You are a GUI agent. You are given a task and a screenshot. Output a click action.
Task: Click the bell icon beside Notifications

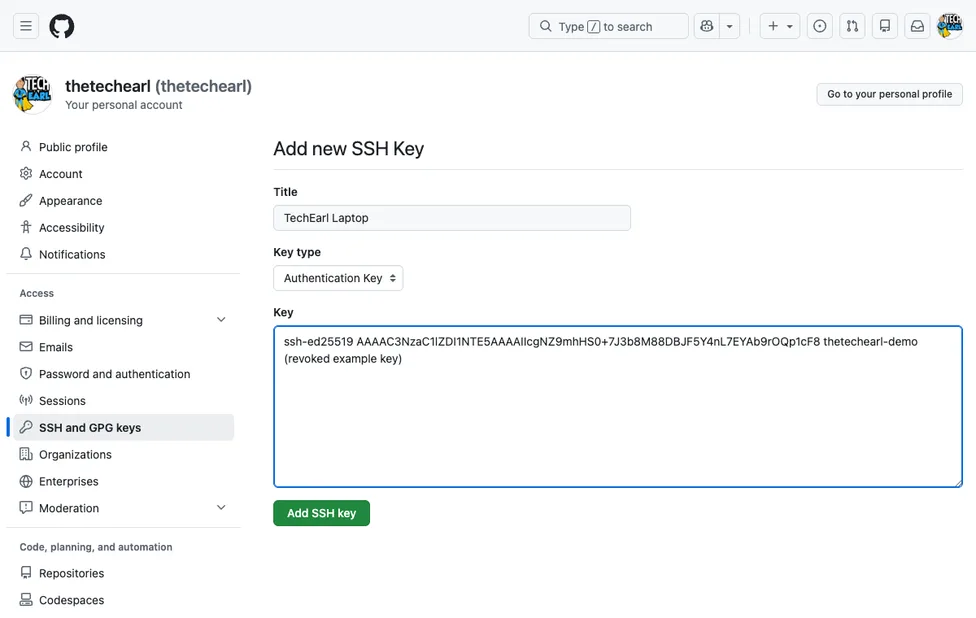[26, 253]
